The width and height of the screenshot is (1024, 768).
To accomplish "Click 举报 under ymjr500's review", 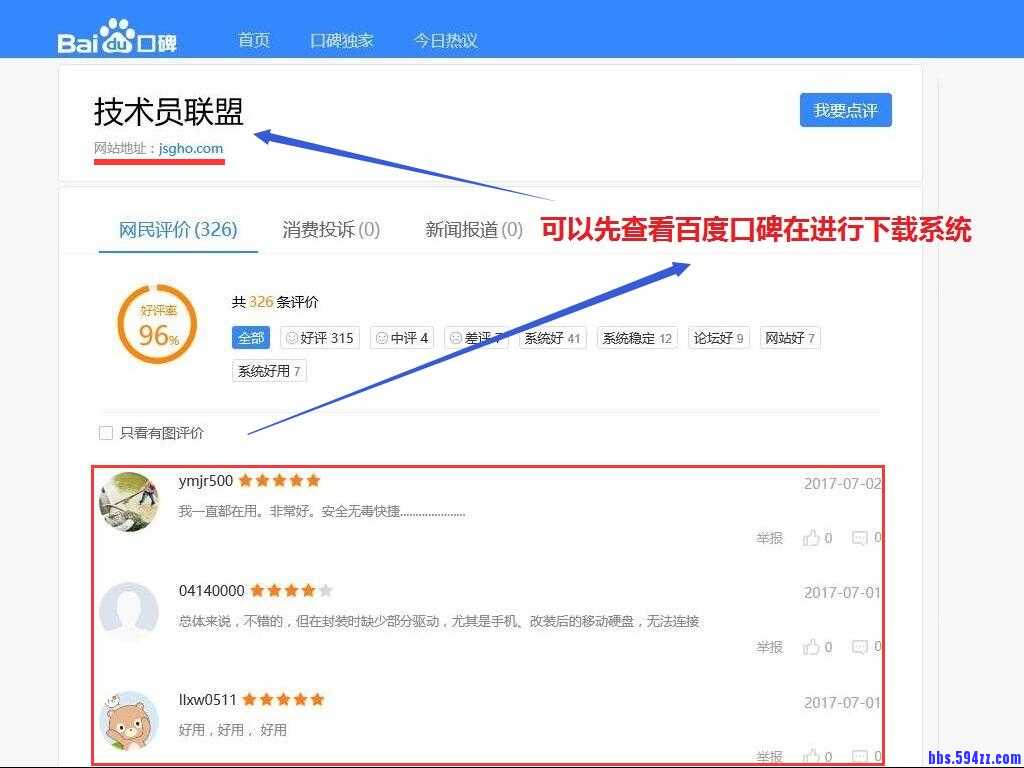I will pos(769,538).
